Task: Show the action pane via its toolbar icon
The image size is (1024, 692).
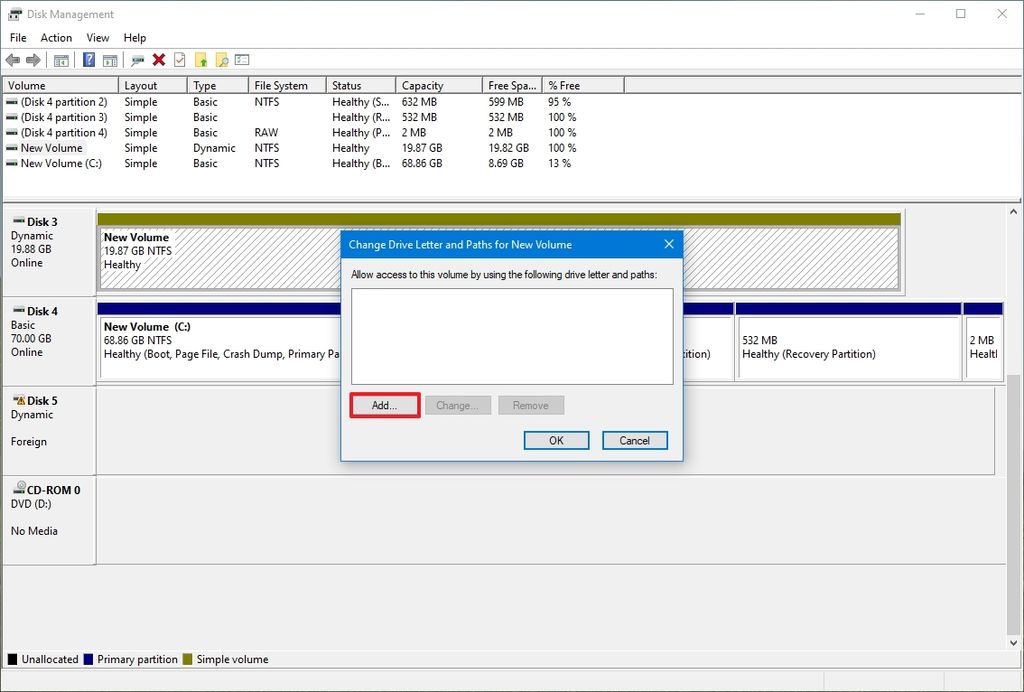Action: (110, 59)
